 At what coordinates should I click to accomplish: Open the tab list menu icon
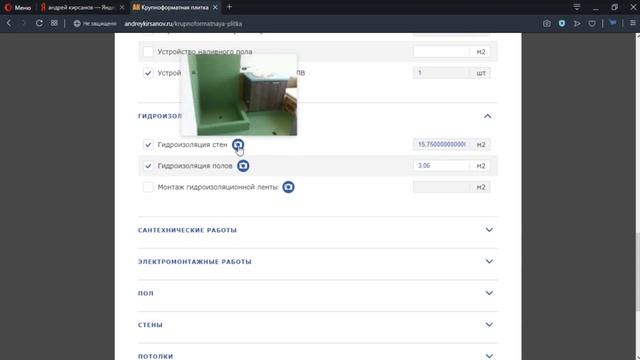point(576,7)
